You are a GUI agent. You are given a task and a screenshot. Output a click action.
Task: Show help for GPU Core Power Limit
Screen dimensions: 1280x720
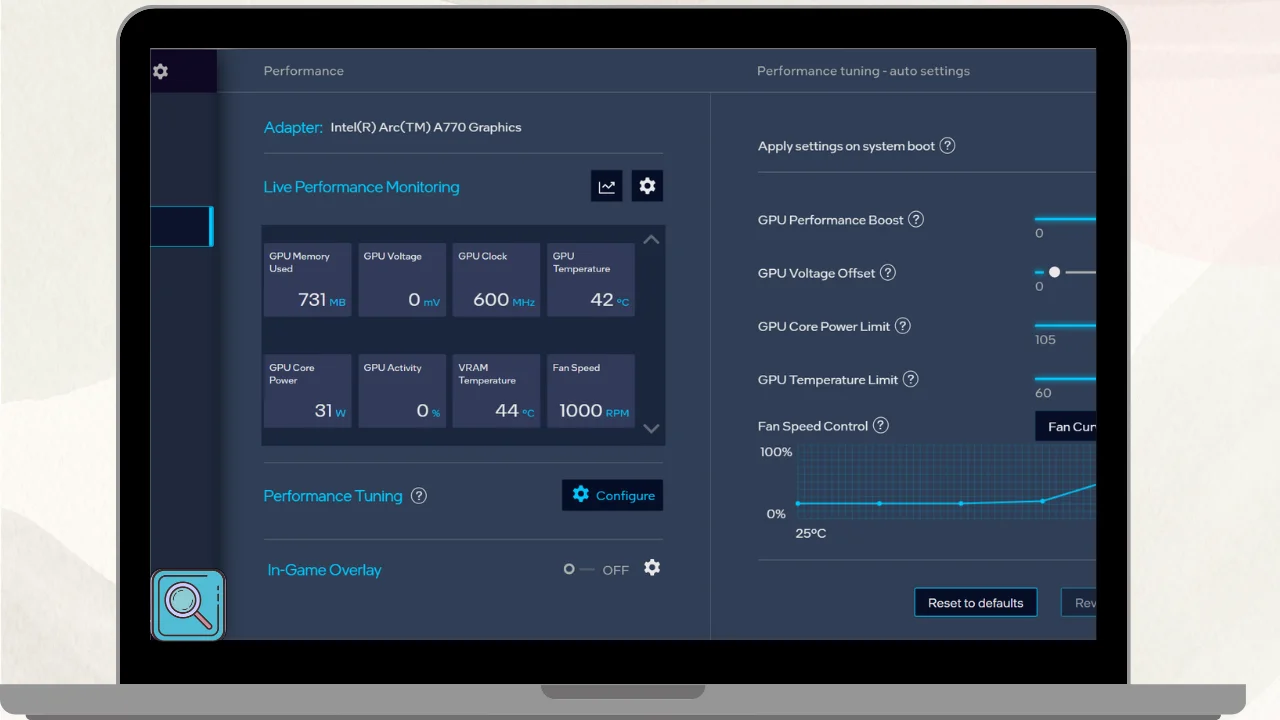(x=902, y=326)
